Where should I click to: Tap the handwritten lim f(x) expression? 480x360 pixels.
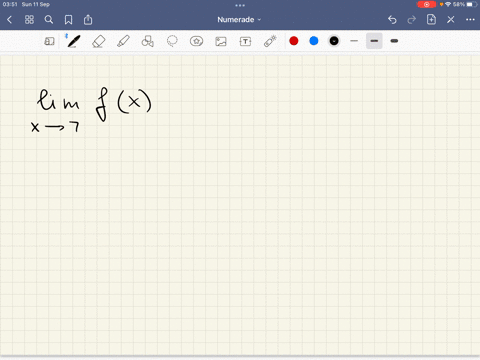click(91, 110)
